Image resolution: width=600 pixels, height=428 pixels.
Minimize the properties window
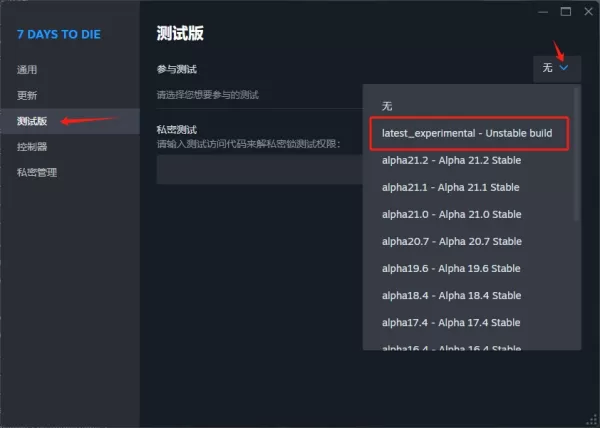[543, 12]
